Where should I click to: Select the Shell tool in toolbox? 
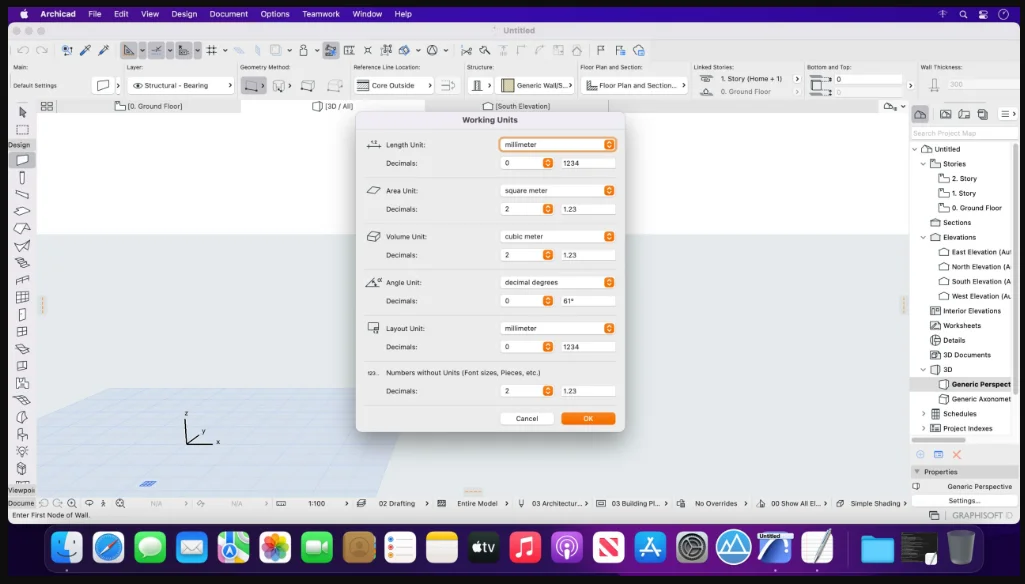(22, 246)
